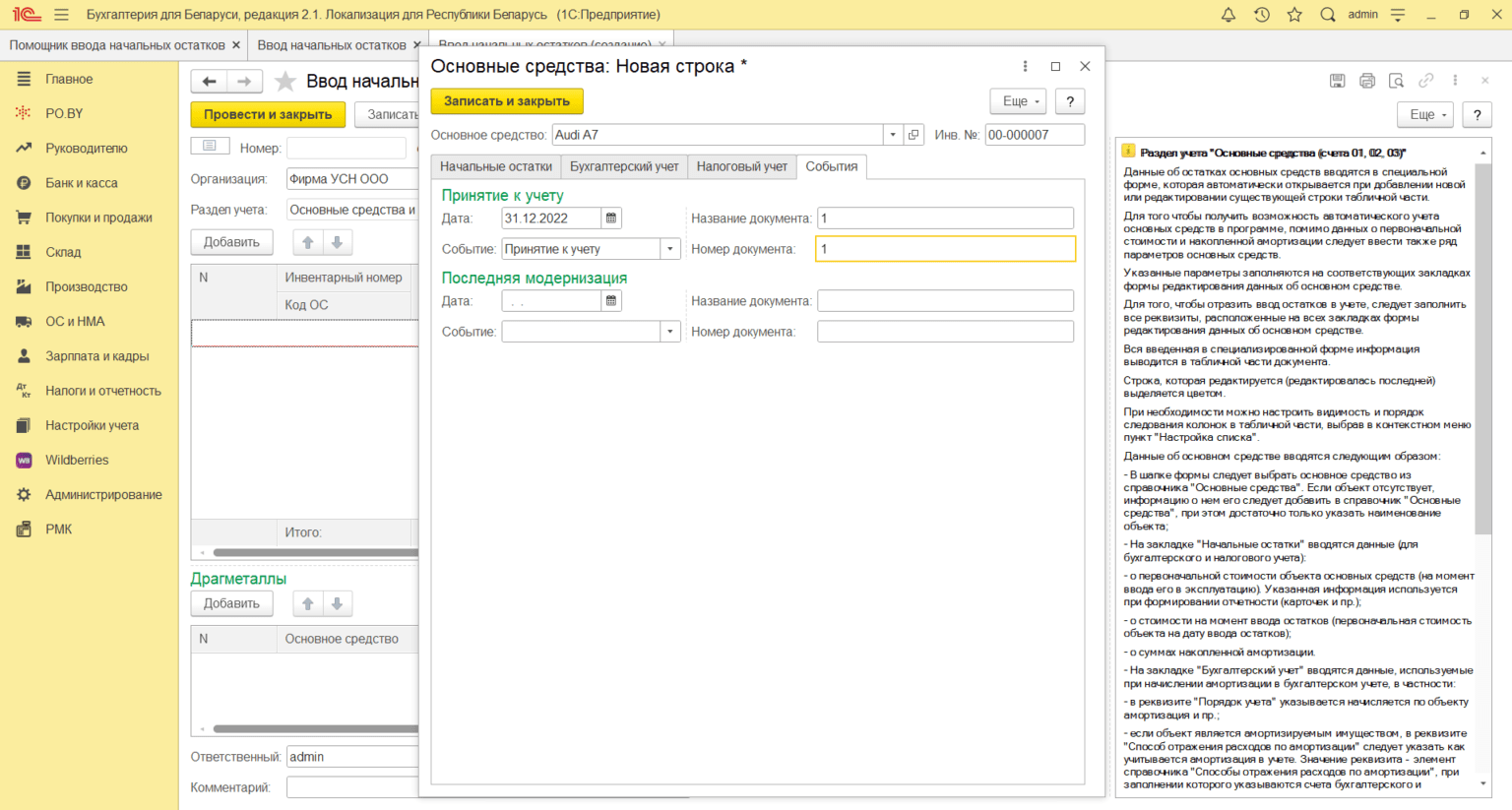Expand the Основное средство dropdown

[x=893, y=135]
